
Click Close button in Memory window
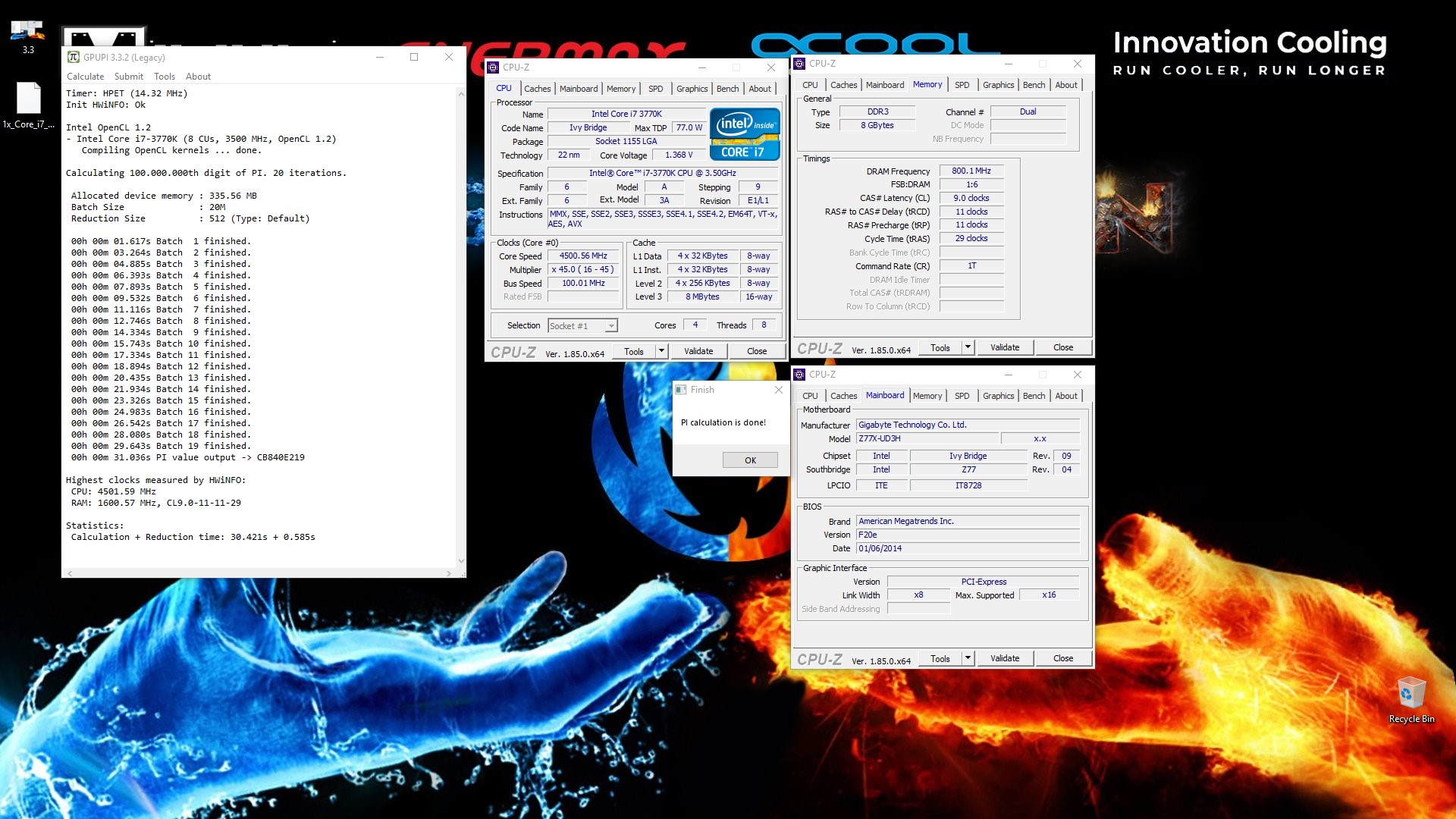[x=1063, y=347]
